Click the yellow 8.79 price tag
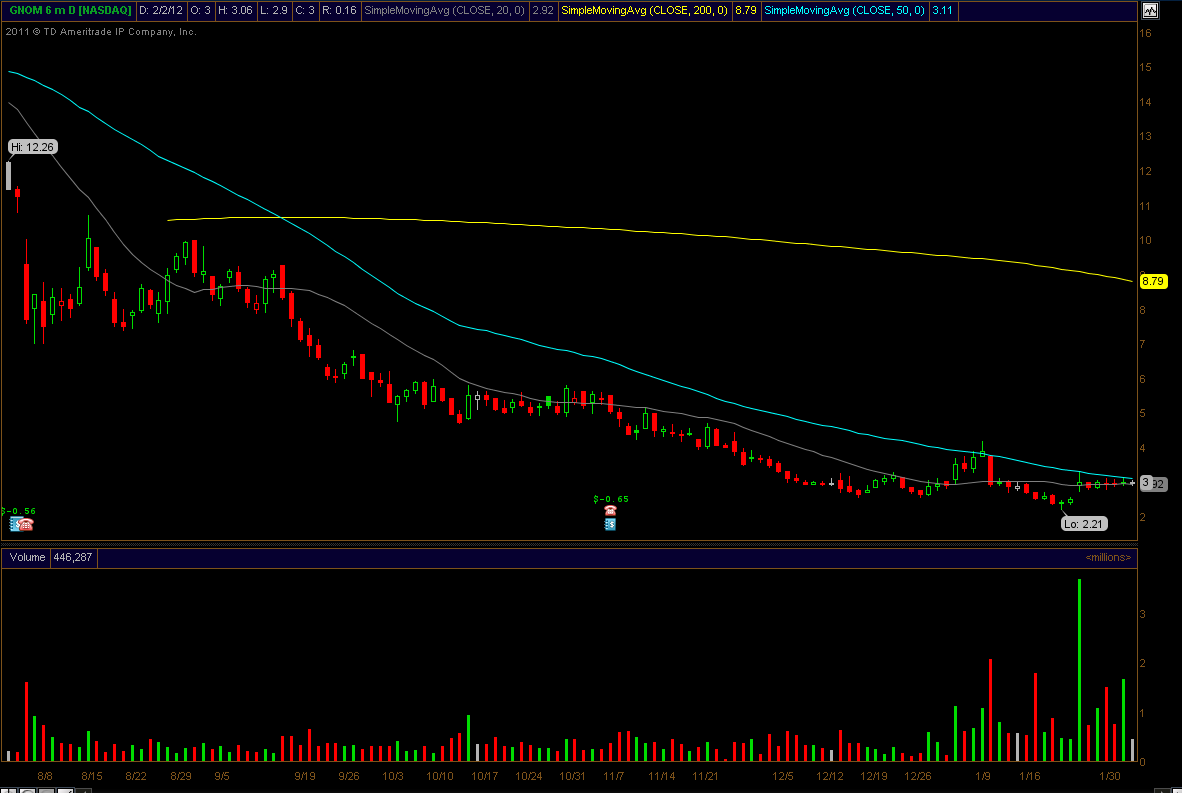This screenshot has width=1182, height=793. point(1153,282)
